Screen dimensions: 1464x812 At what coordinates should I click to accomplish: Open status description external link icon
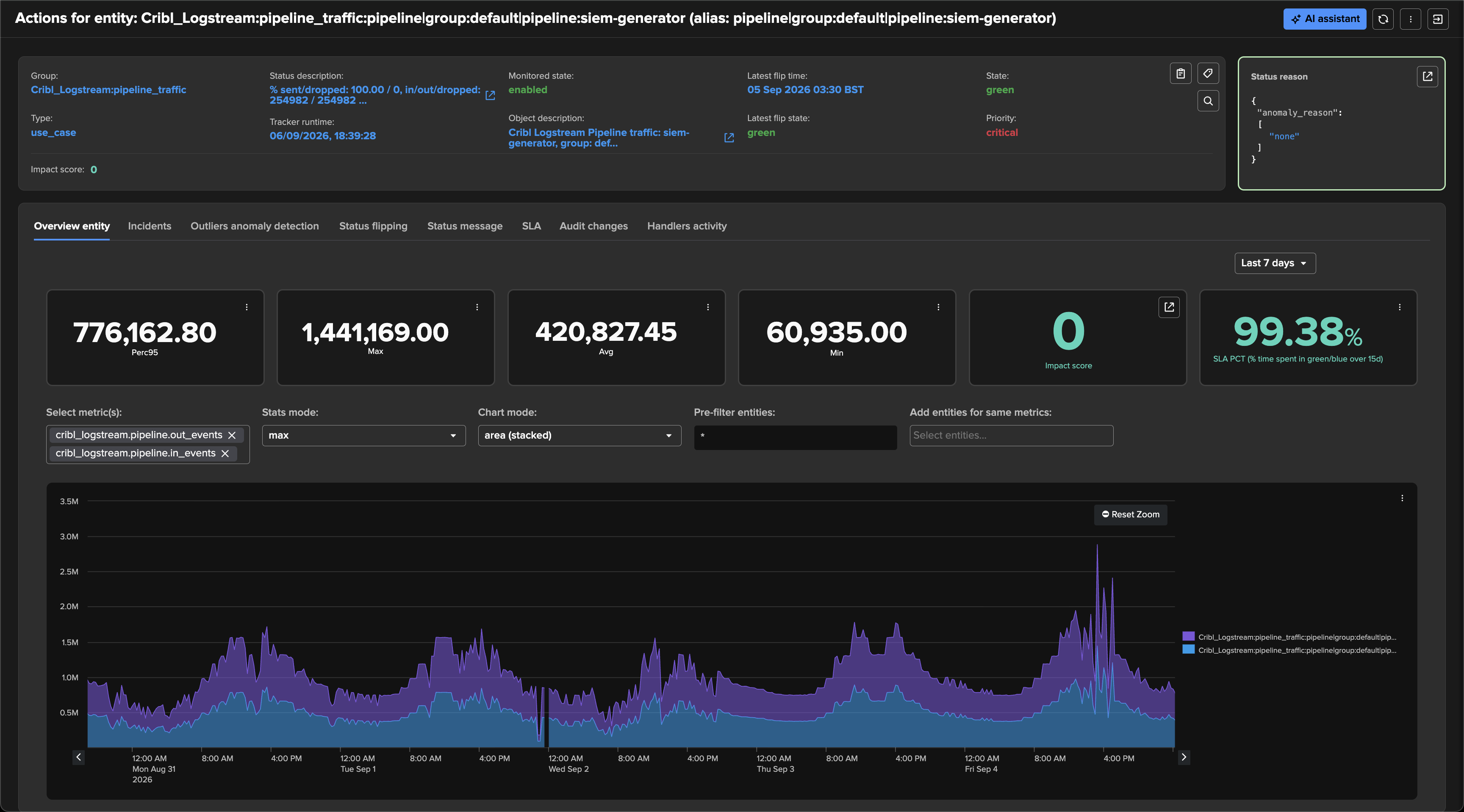pos(491,95)
